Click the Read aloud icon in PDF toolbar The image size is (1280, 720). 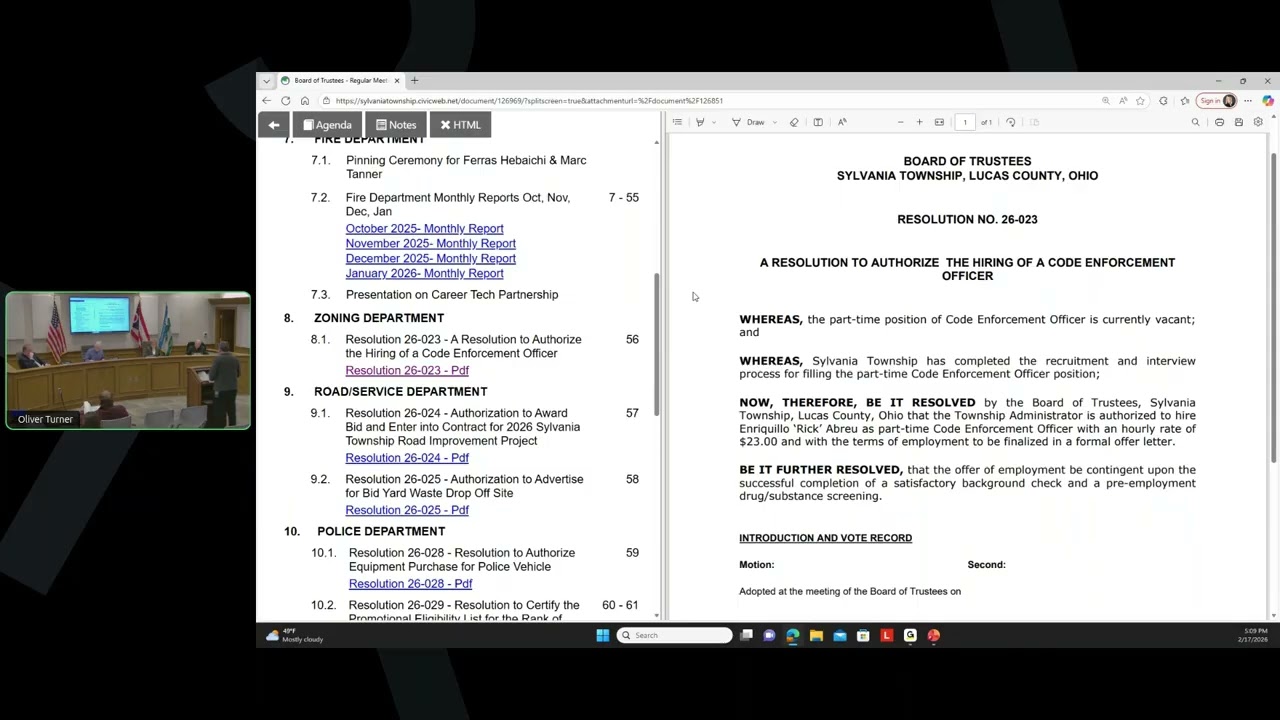(x=842, y=122)
